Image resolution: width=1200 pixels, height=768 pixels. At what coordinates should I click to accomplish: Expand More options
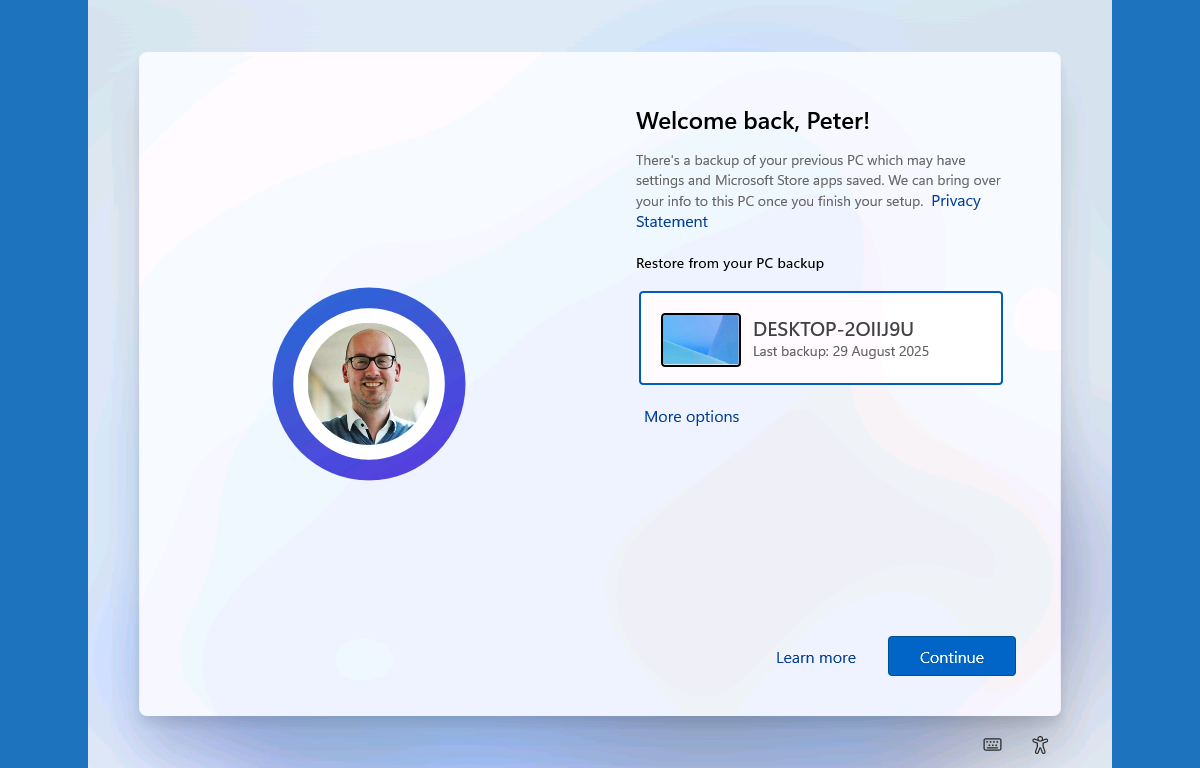tap(691, 416)
